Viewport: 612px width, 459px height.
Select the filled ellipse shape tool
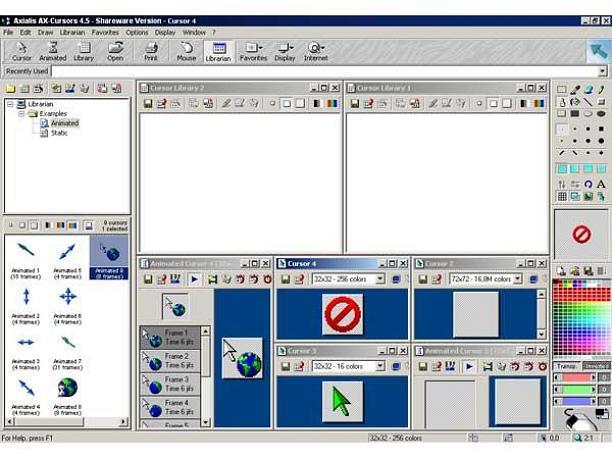click(601, 114)
